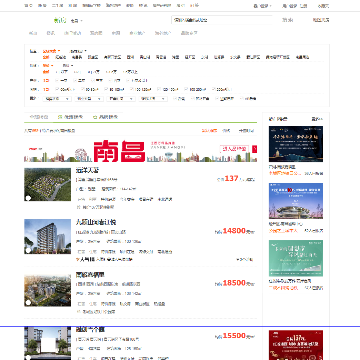Open the gateway thumbnail of the 15500 listing
The height and width of the screenshot is (360, 360).
click(47, 343)
